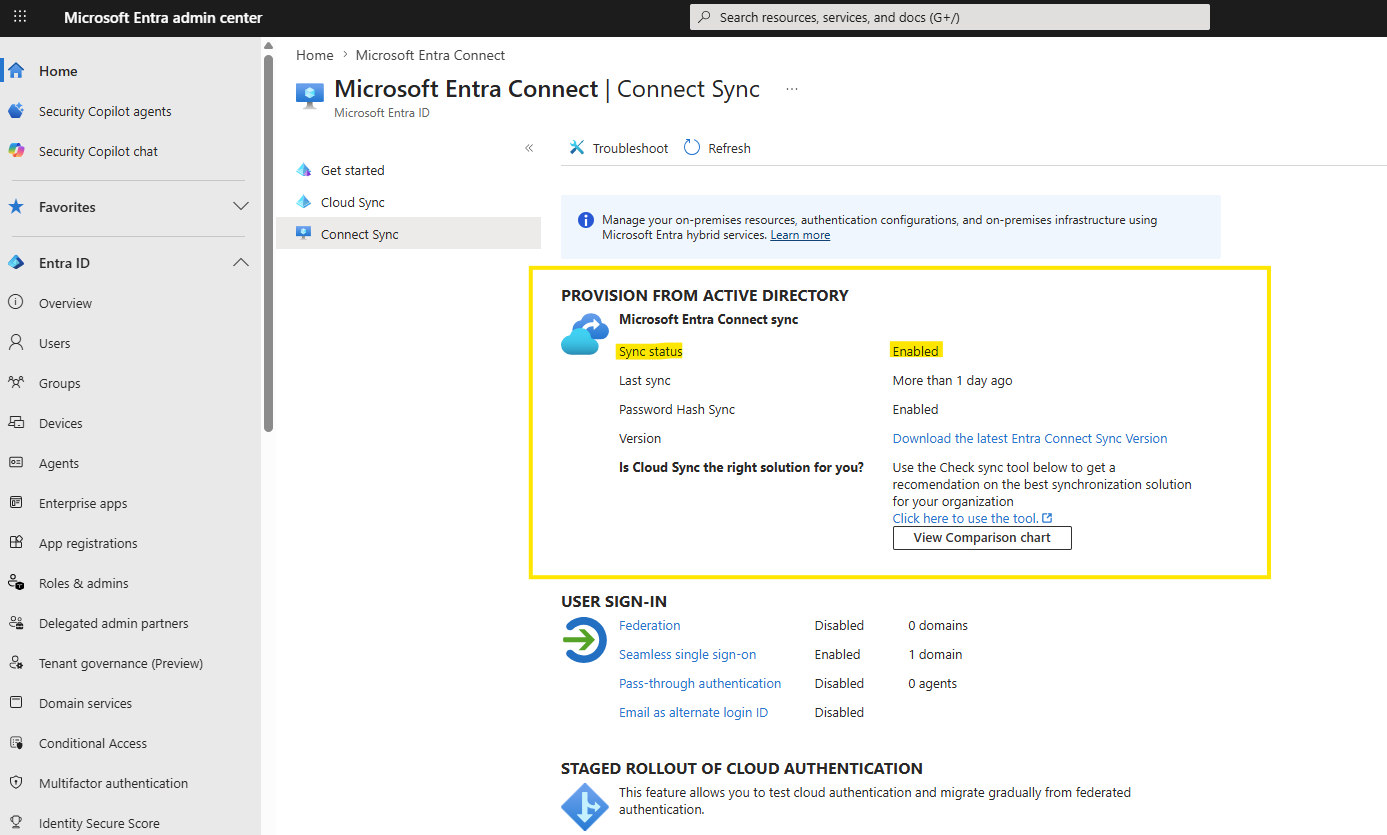Image resolution: width=1387 pixels, height=835 pixels.
Task: Open the Learn more link
Action: (800, 235)
